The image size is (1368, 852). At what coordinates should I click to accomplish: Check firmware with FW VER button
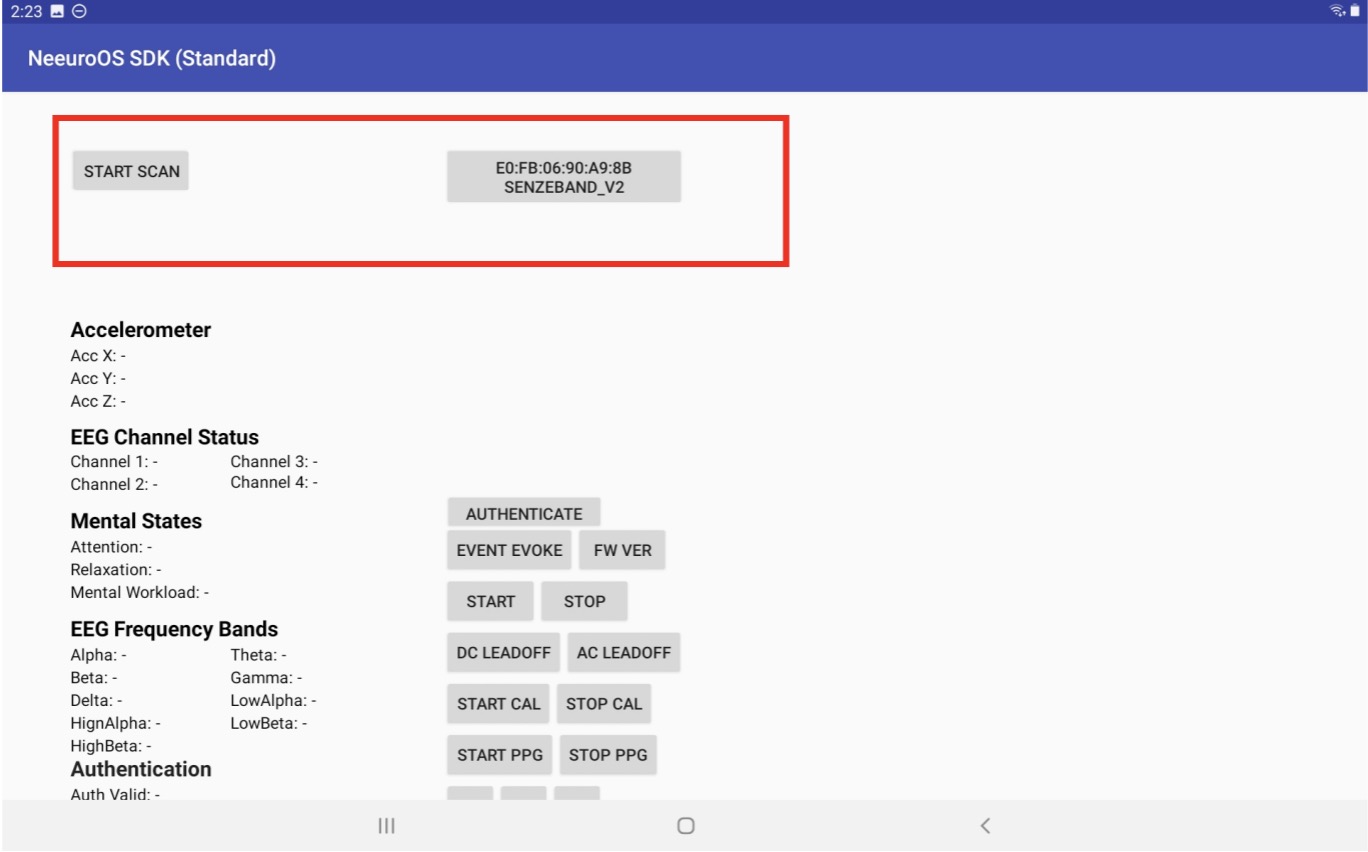[622, 550]
